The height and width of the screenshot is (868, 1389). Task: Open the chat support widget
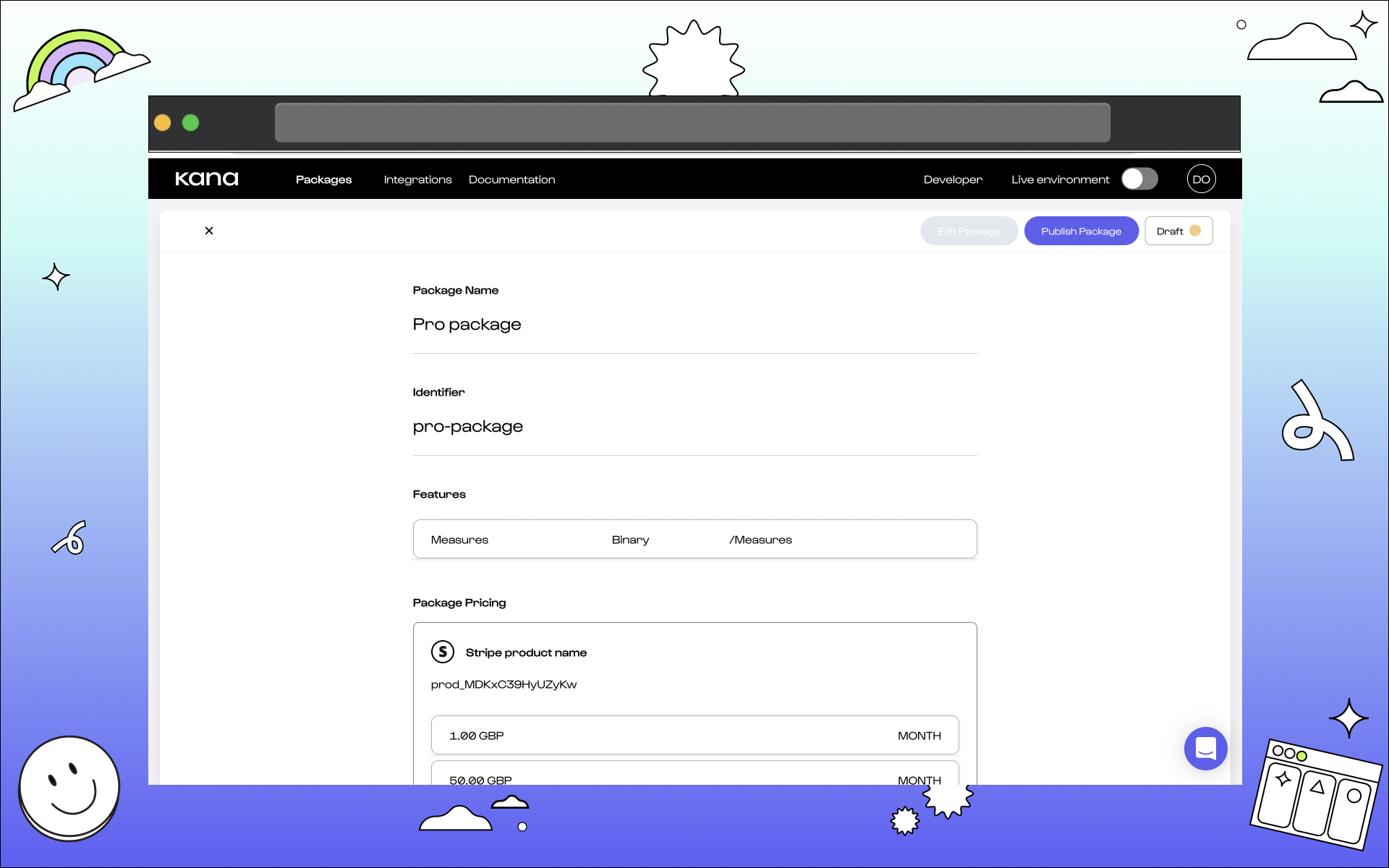point(1205,748)
